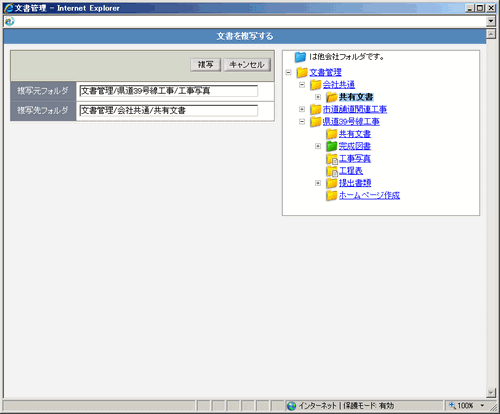Viewport: 500px width, 414px height.
Task: Open the 県道39号線工事 folder link
Action: coord(351,122)
